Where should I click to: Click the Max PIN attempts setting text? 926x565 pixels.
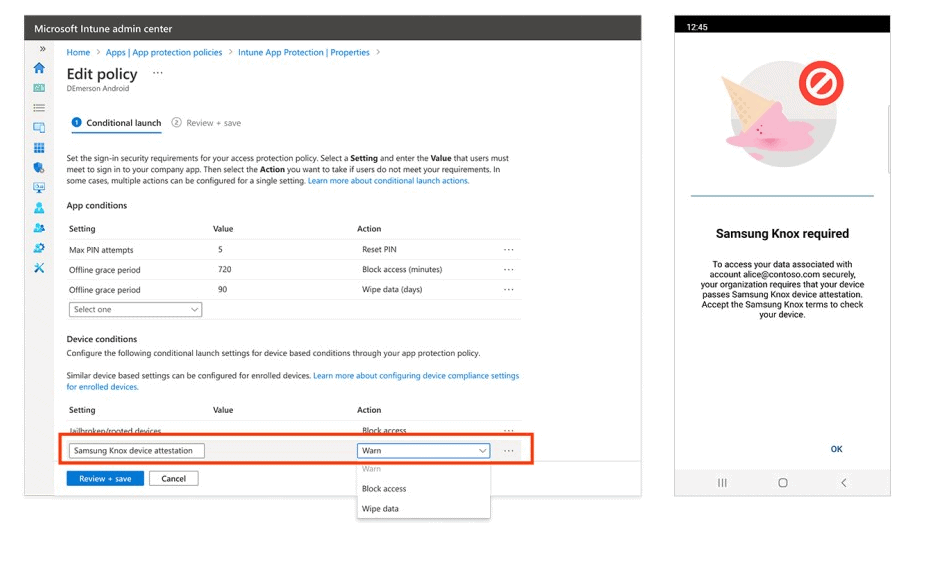point(101,250)
